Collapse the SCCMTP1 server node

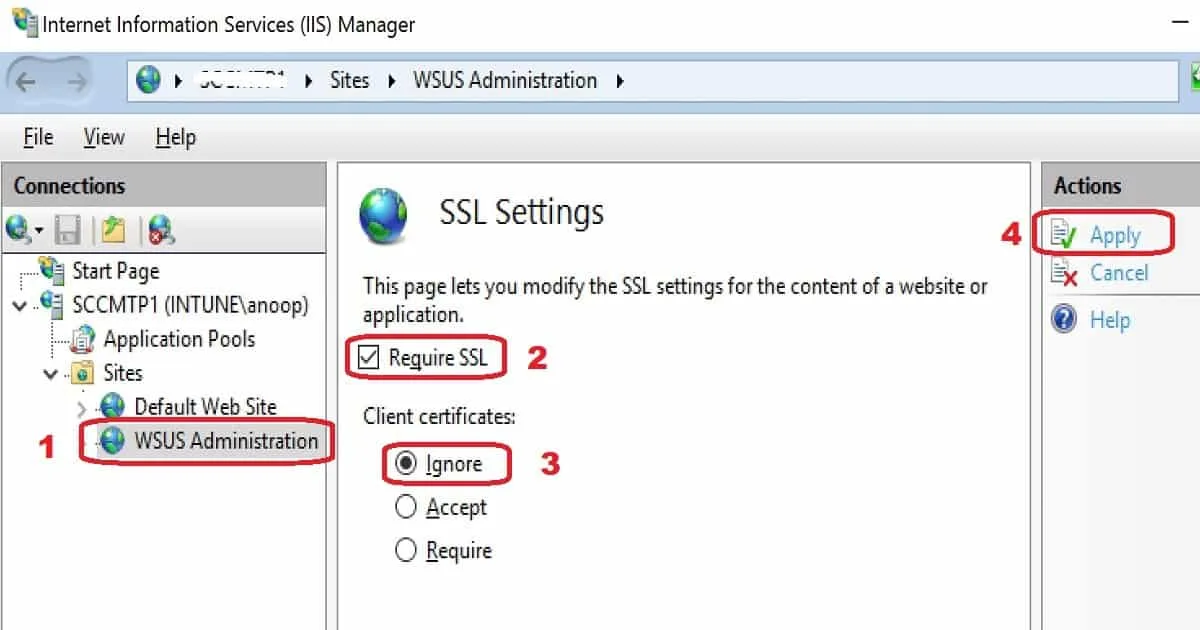tap(20, 305)
